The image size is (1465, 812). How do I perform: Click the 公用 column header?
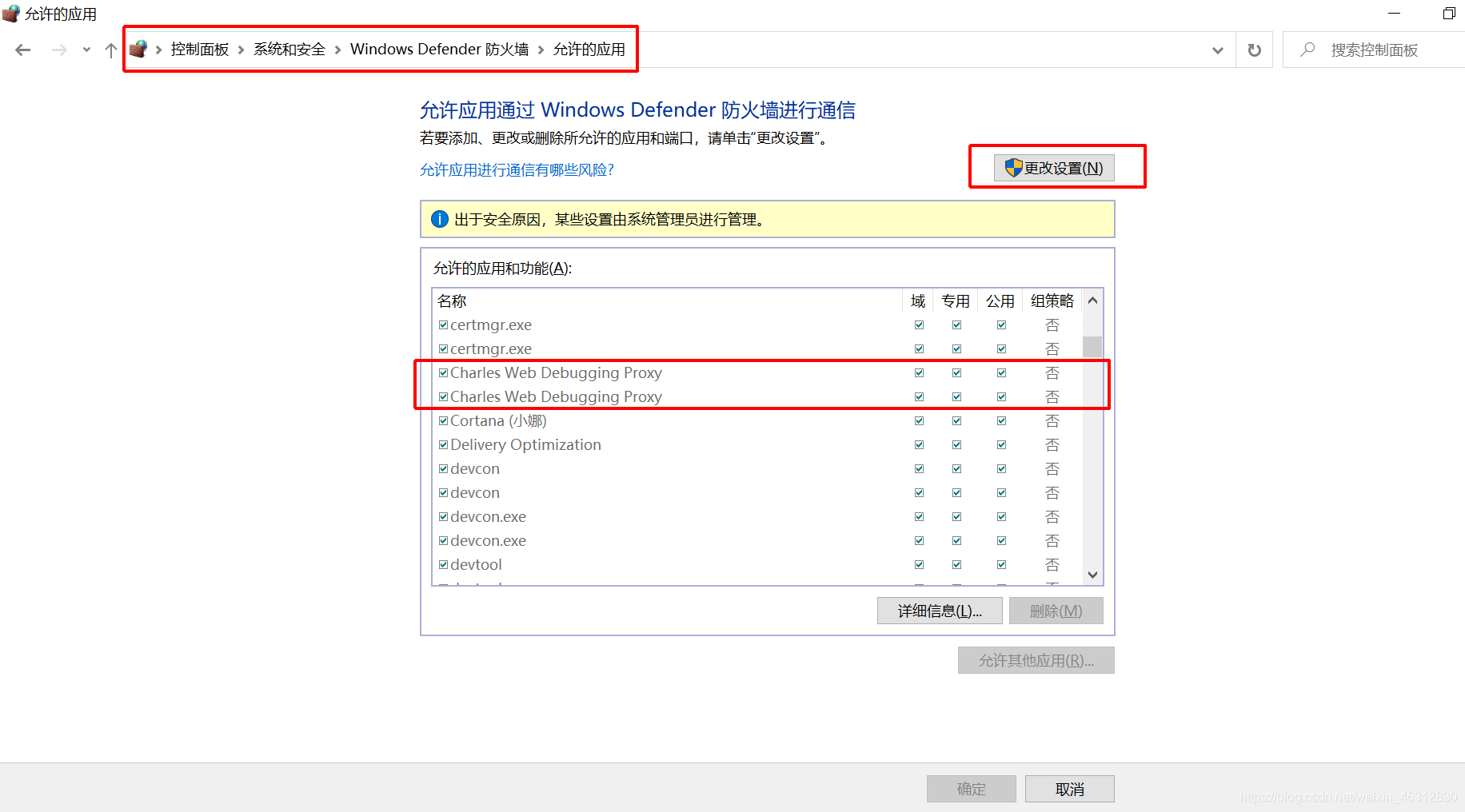[1000, 301]
